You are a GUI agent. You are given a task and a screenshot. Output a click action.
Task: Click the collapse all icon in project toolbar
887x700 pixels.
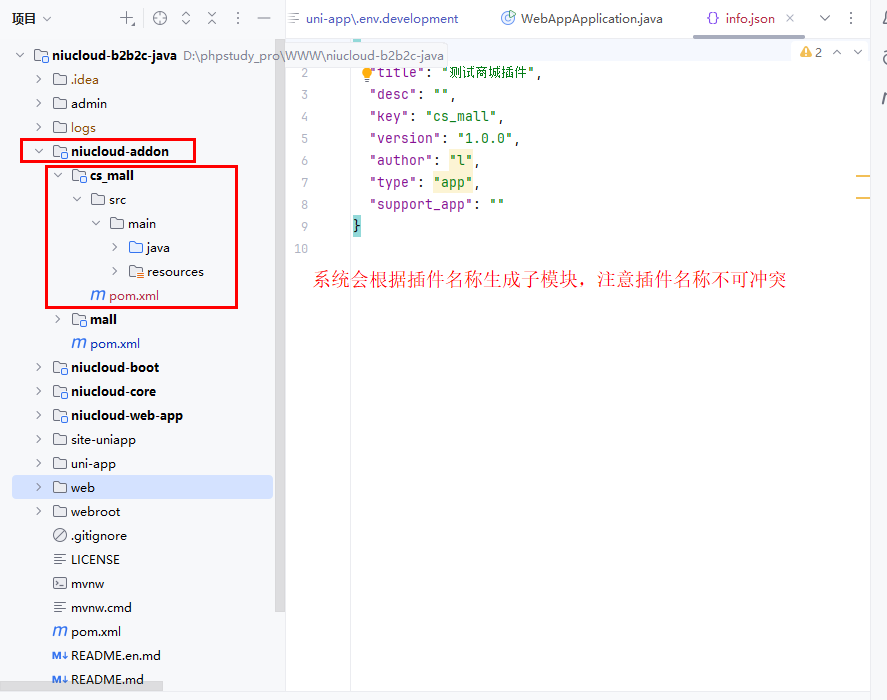tap(212, 18)
